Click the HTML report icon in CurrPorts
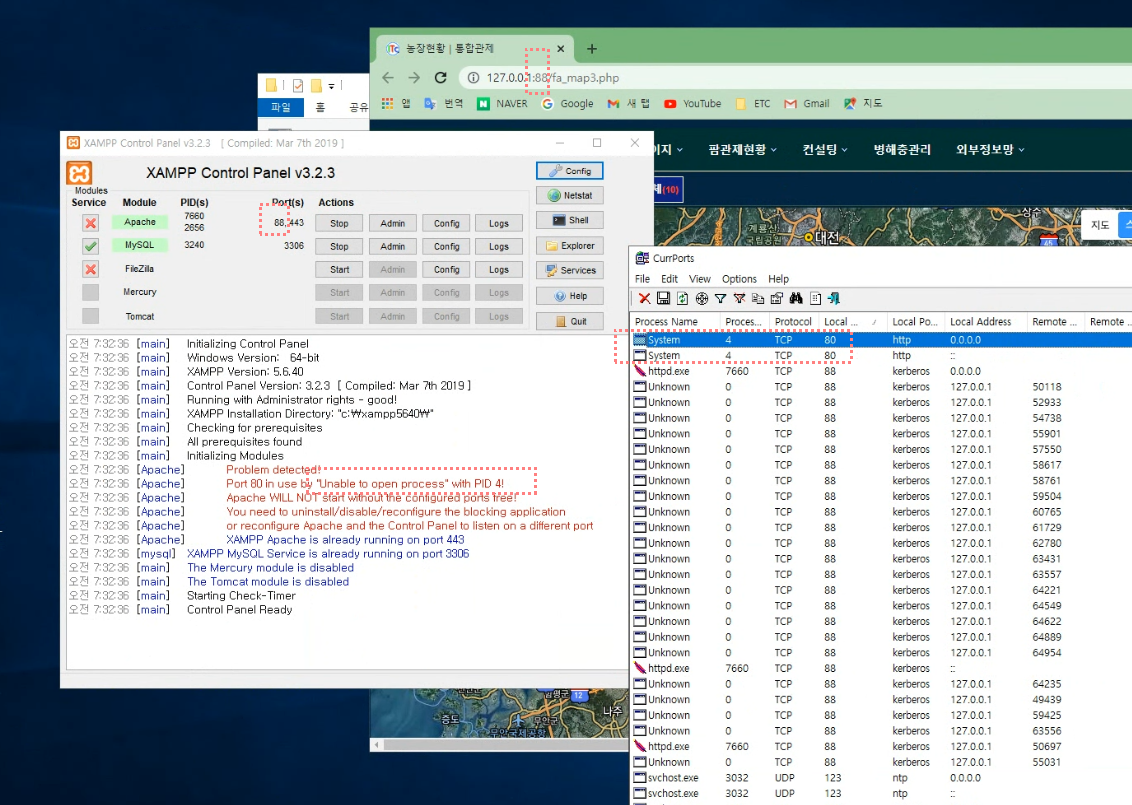The image size is (1132, 805). [x=816, y=298]
